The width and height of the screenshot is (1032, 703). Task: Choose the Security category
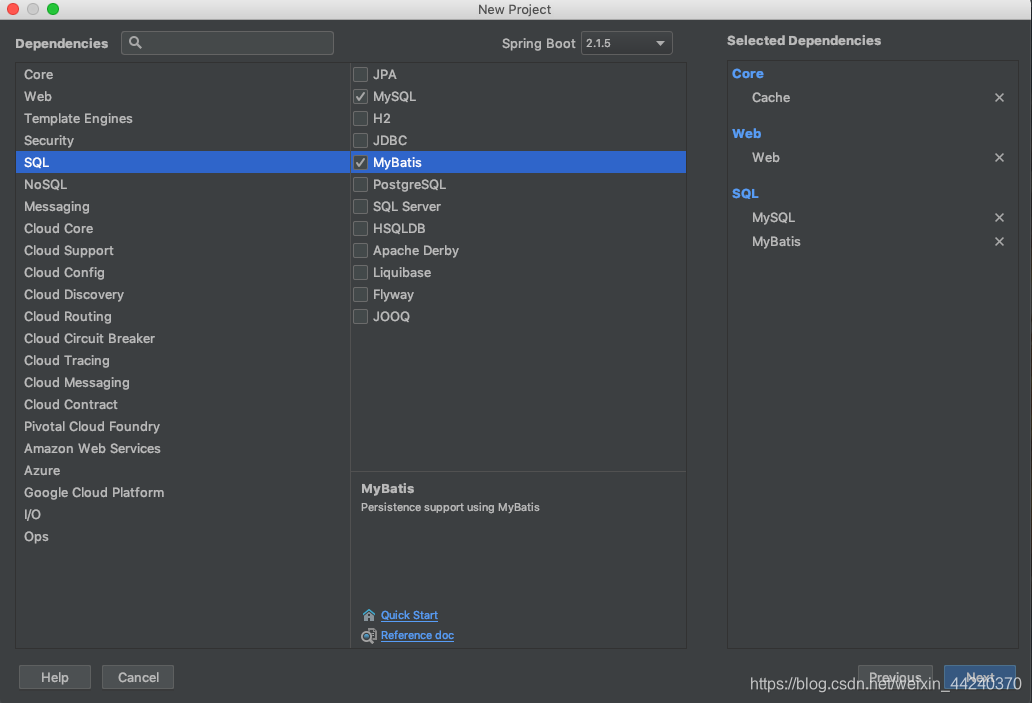click(x=183, y=140)
